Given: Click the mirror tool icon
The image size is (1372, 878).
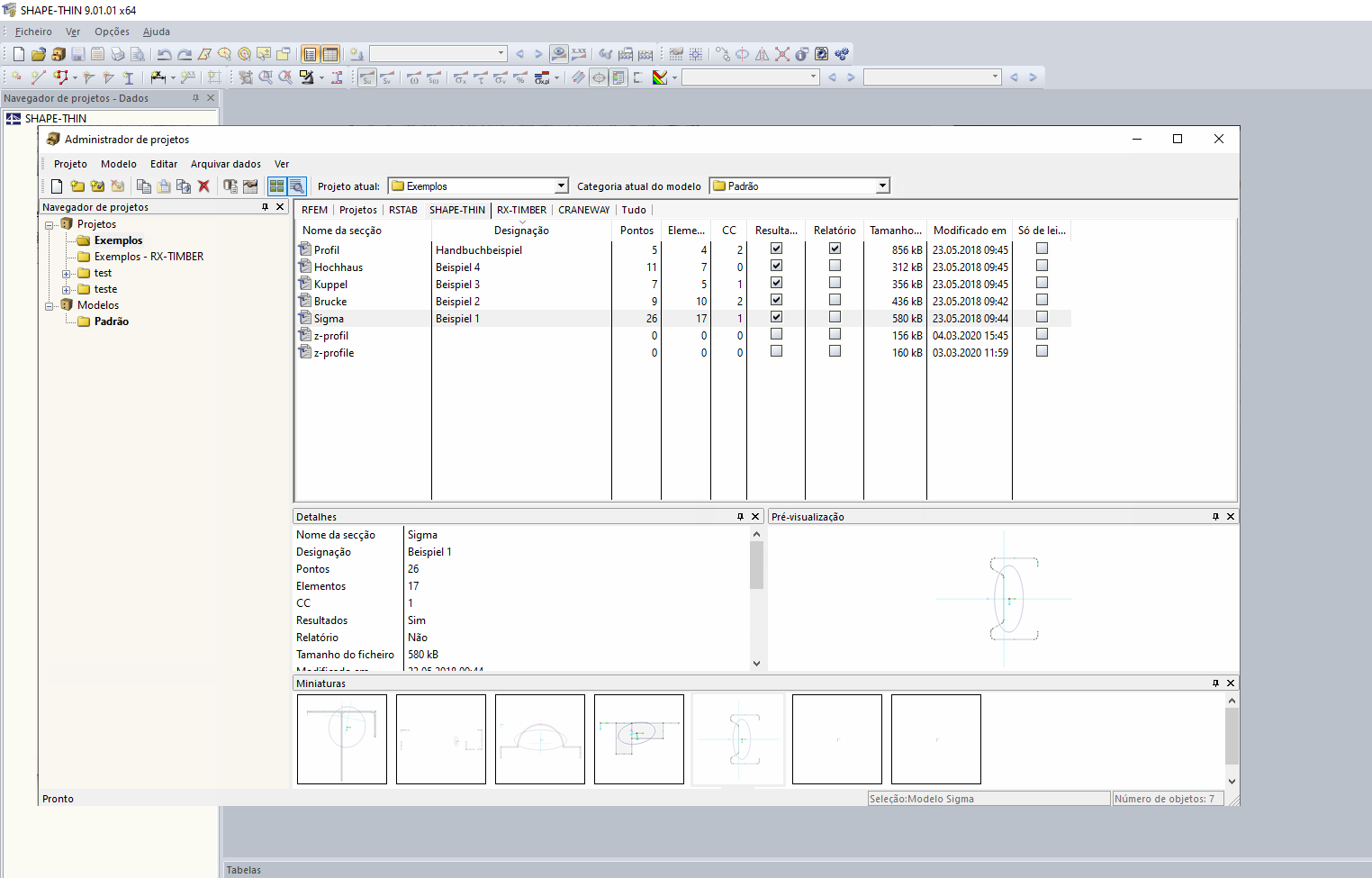Looking at the screenshot, I should 763,54.
